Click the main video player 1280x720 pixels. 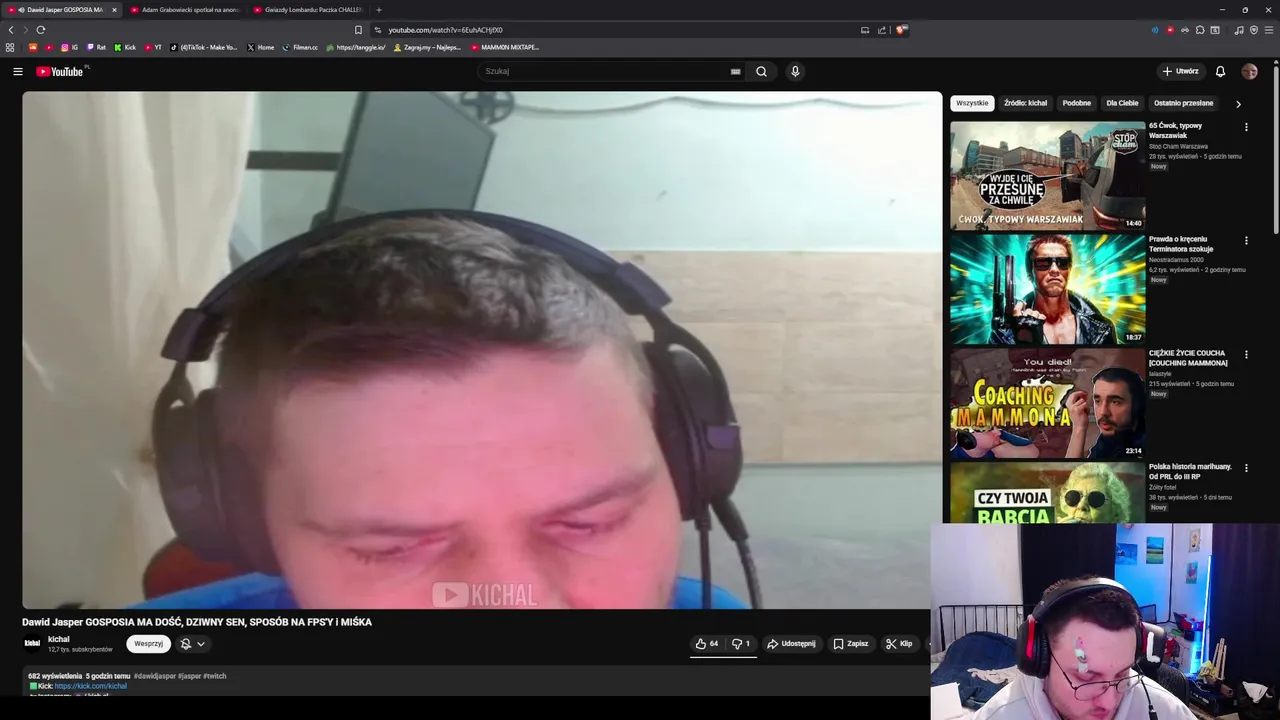pos(482,350)
